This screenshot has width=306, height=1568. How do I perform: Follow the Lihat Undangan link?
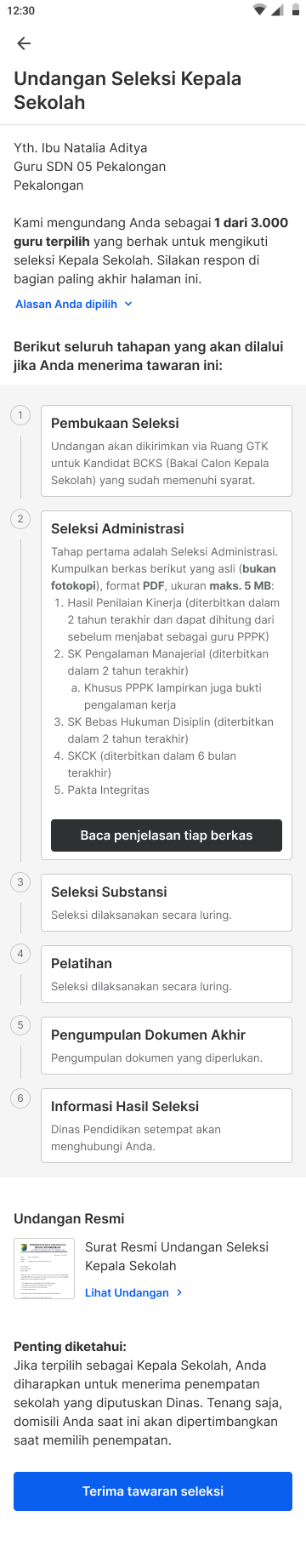click(127, 1292)
